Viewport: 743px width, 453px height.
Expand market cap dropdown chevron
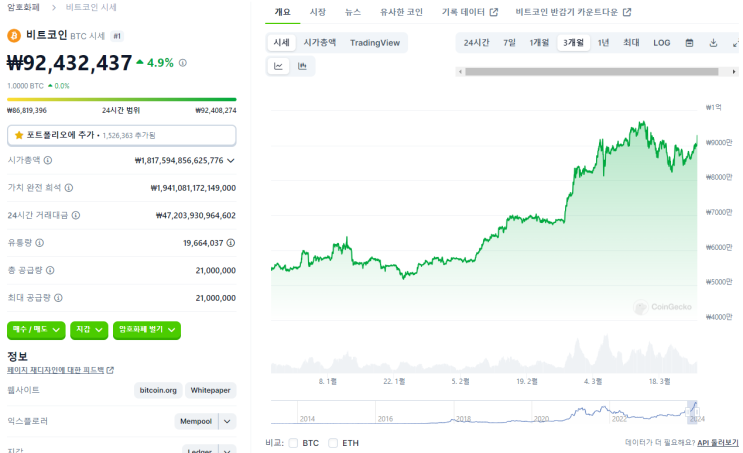(231, 161)
